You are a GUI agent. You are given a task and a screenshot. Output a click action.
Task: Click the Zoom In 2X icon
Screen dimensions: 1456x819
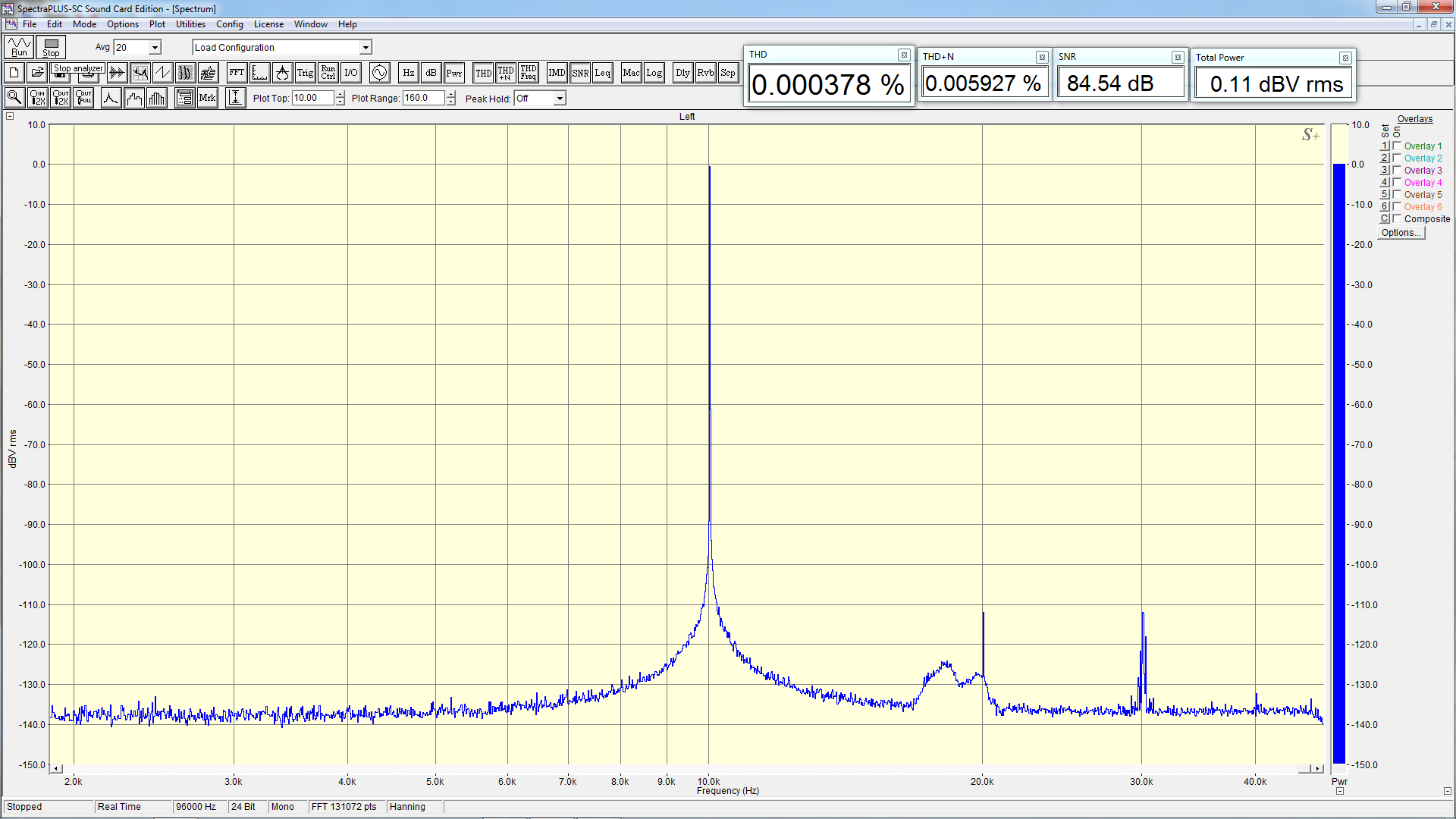37,98
